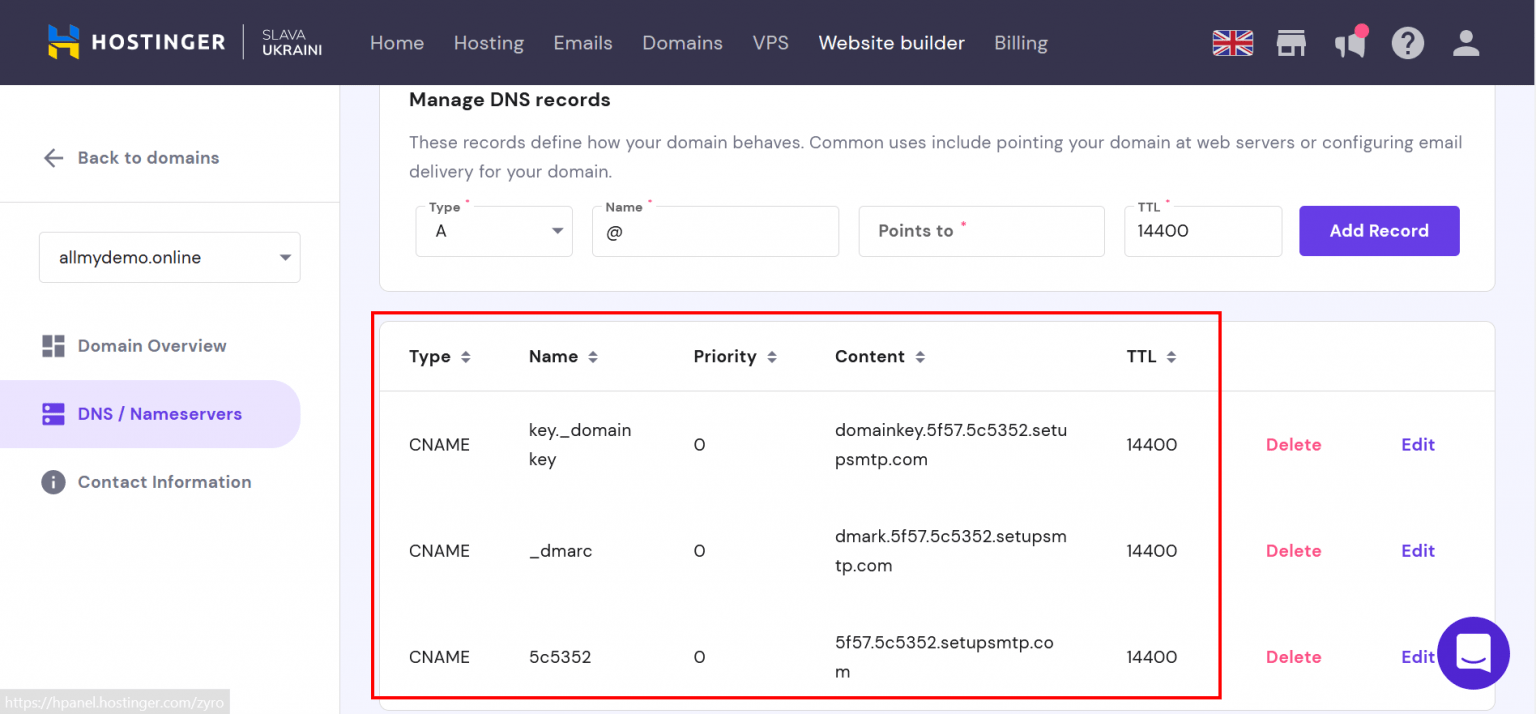Open the live chat bubble icon

(1472, 653)
